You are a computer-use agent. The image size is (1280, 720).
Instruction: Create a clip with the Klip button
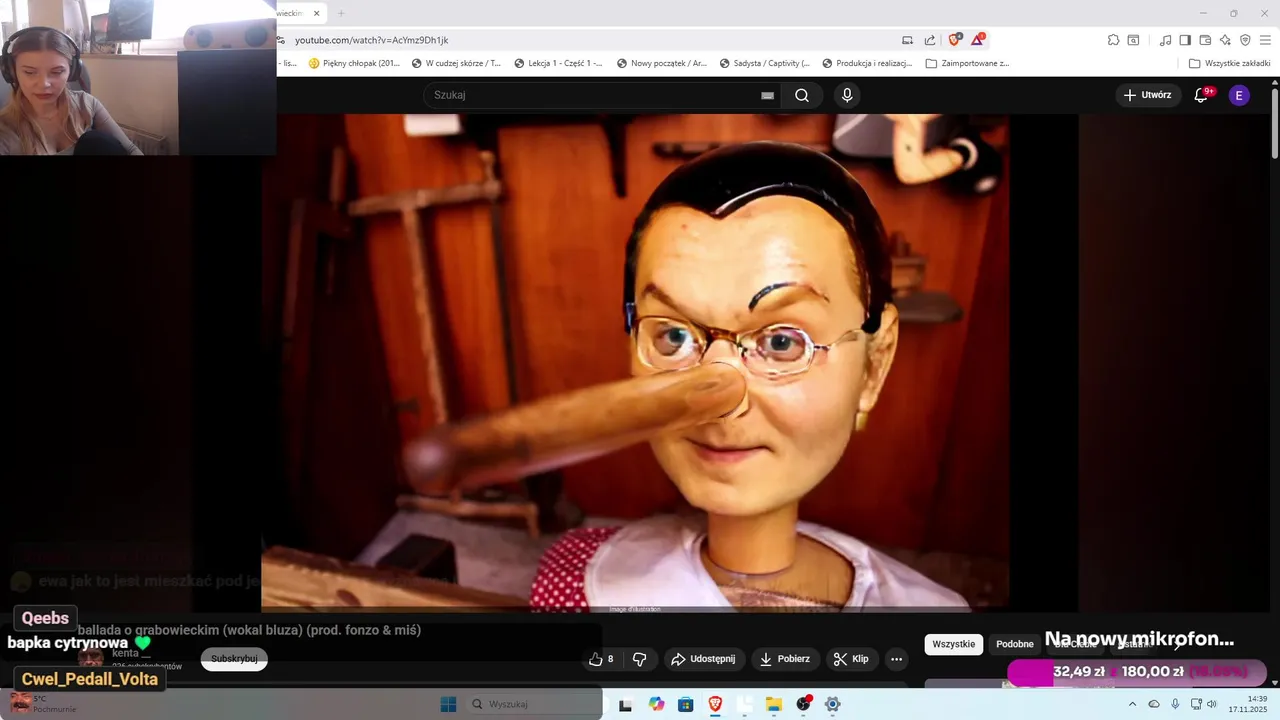[851, 659]
